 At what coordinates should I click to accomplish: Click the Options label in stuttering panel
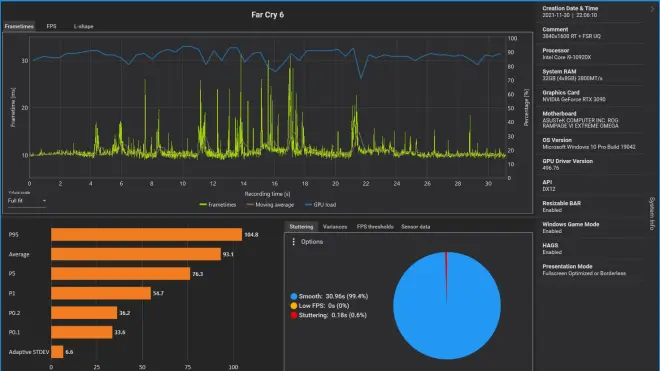tap(312, 242)
